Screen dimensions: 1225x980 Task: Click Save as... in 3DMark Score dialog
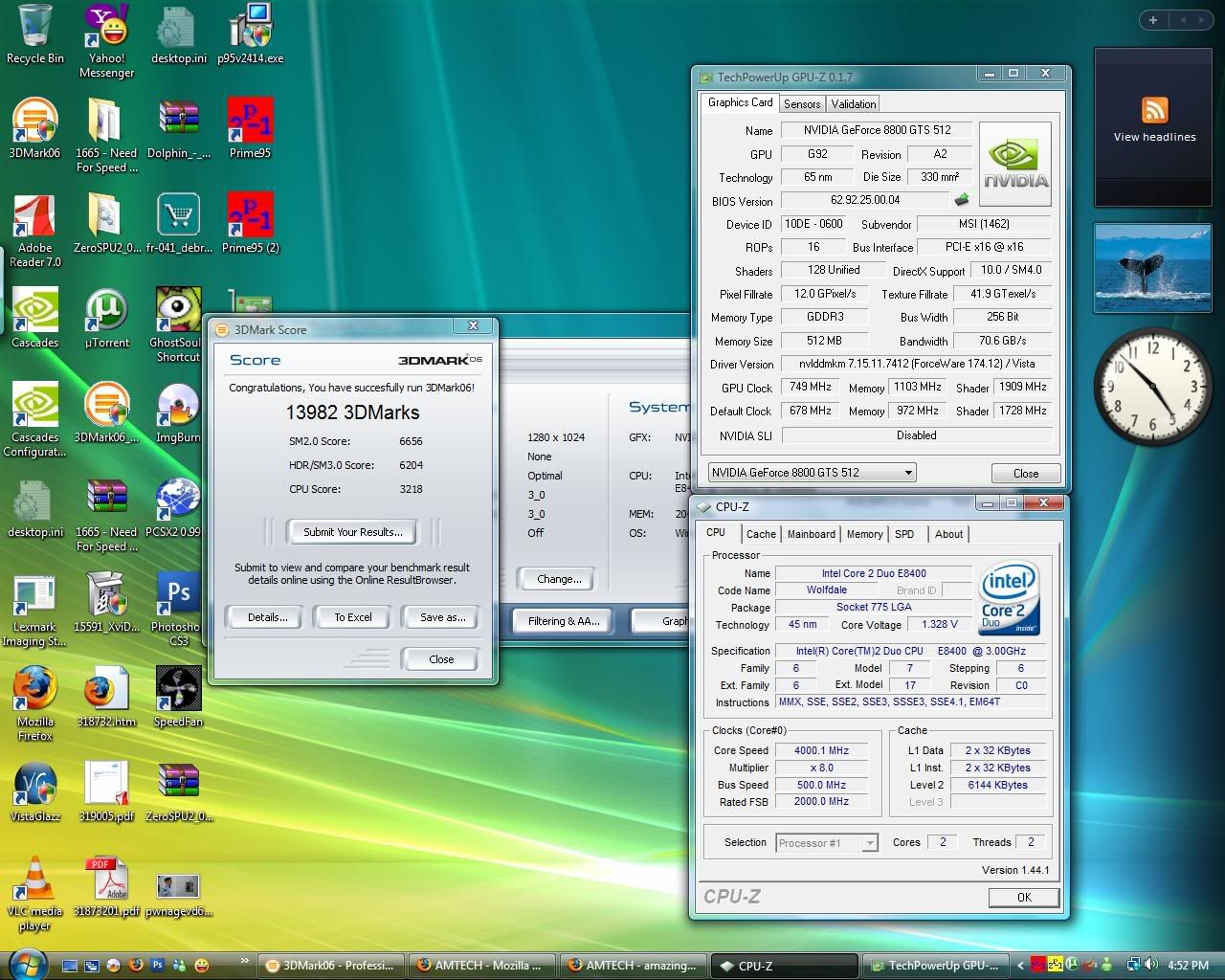click(x=442, y=617)
